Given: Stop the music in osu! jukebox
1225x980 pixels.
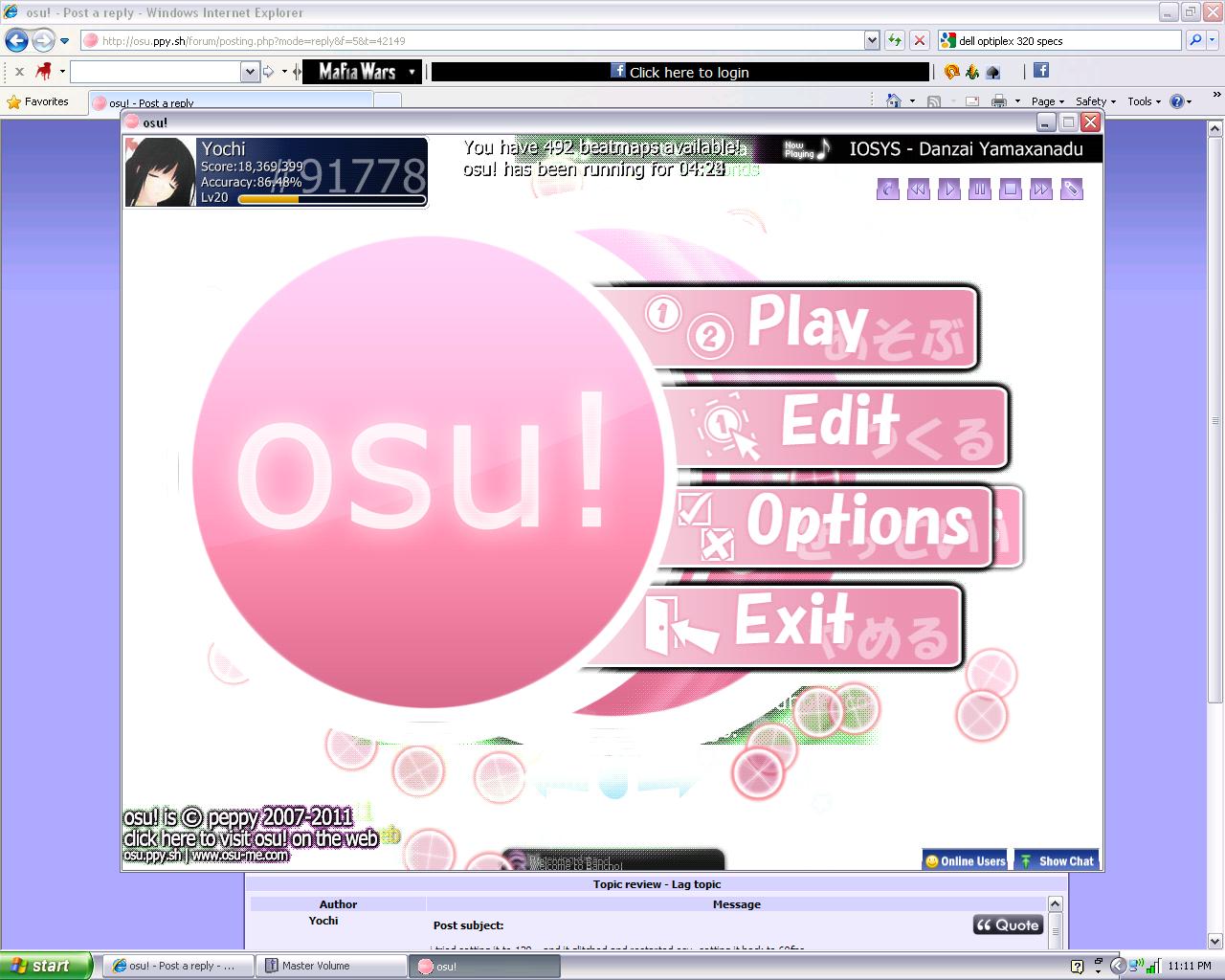Looking at the screenshot, I should [1010, 189].
